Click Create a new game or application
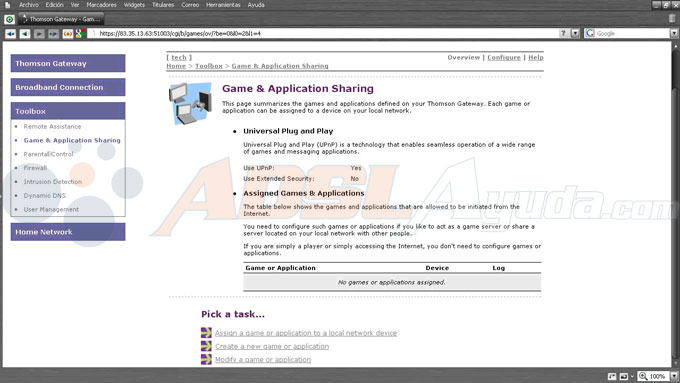The width and height of the screenshot is (680, 383). [x=272, y=347]
